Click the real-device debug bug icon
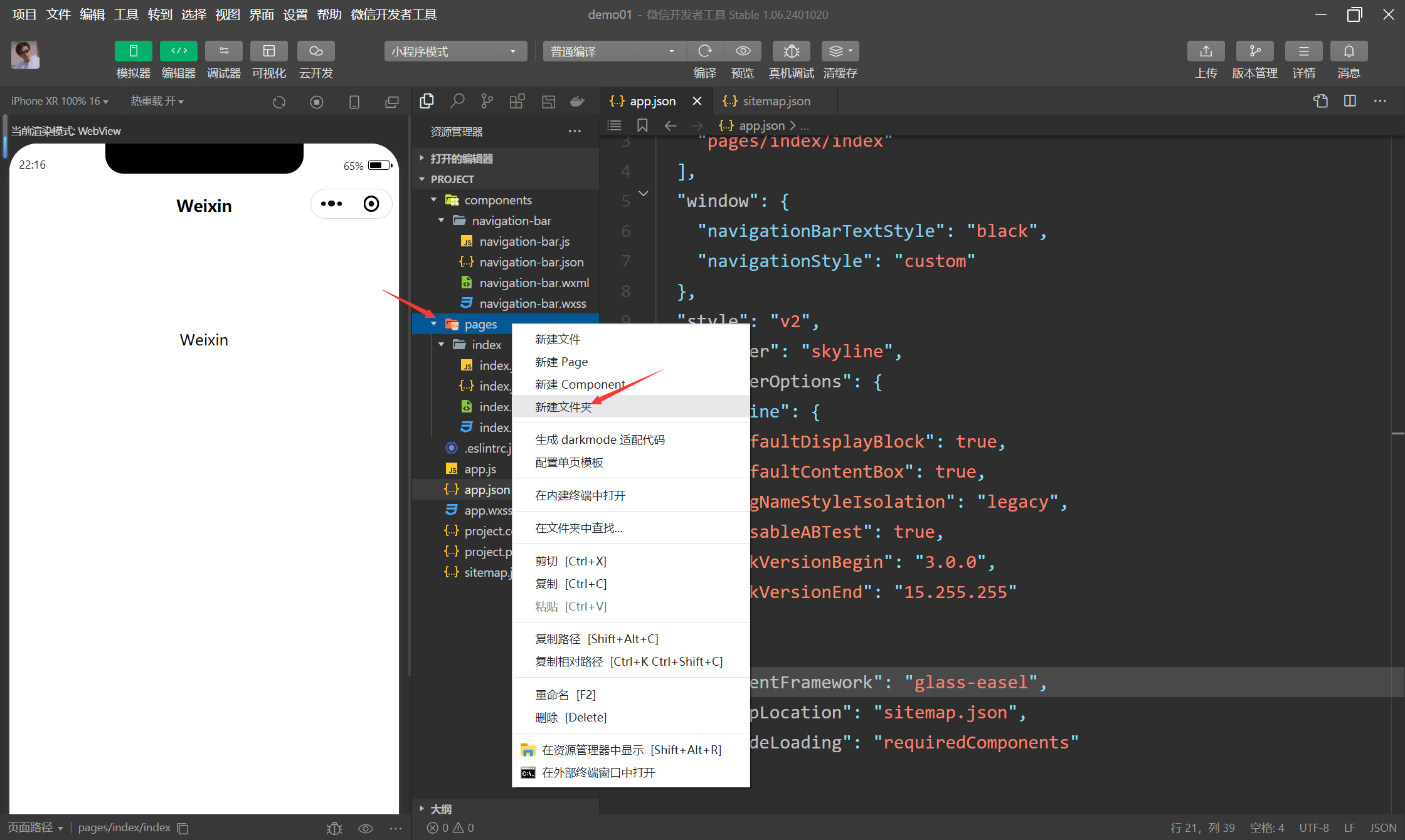This screenshot has width=1405, height=840. [x=791, y=51]
